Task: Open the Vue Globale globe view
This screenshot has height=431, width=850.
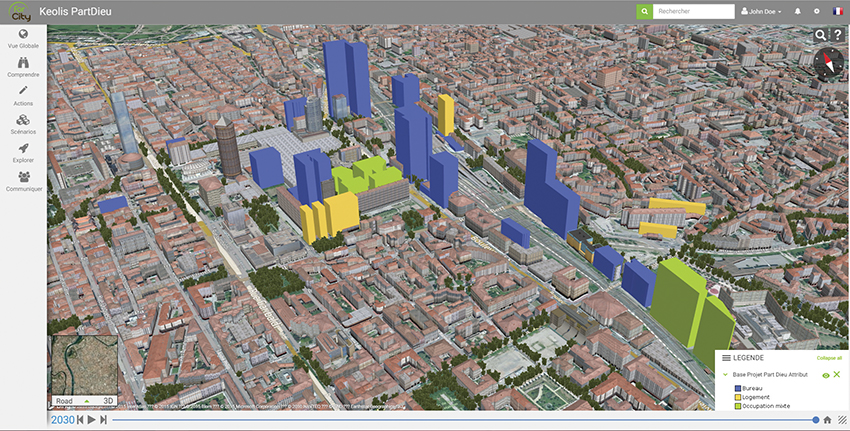Action: (x=23, y=38)
